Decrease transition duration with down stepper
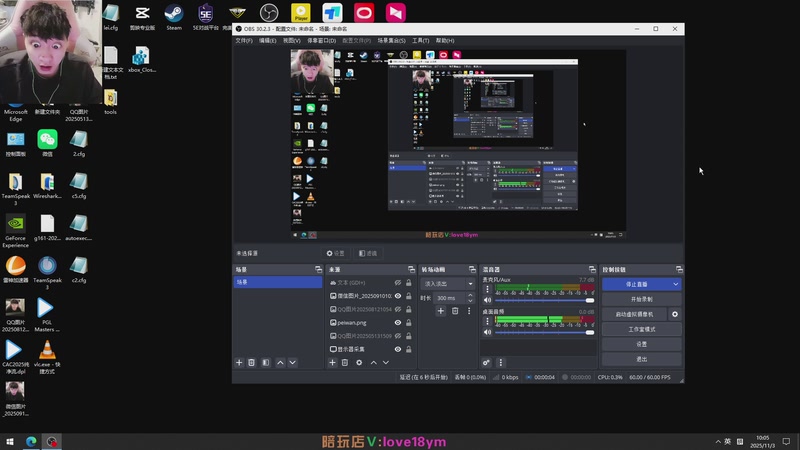The height and width of the screenshot is (450, 800). click(x=470, y=301)
